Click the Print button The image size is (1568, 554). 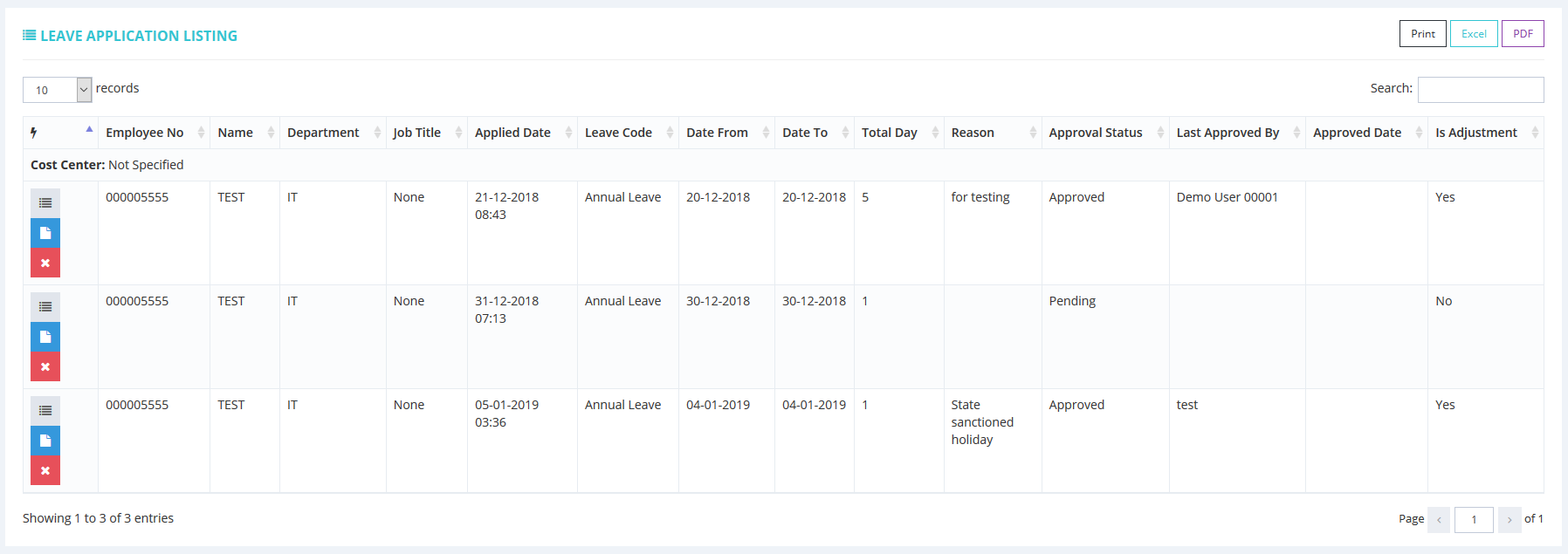(1422, 34)
